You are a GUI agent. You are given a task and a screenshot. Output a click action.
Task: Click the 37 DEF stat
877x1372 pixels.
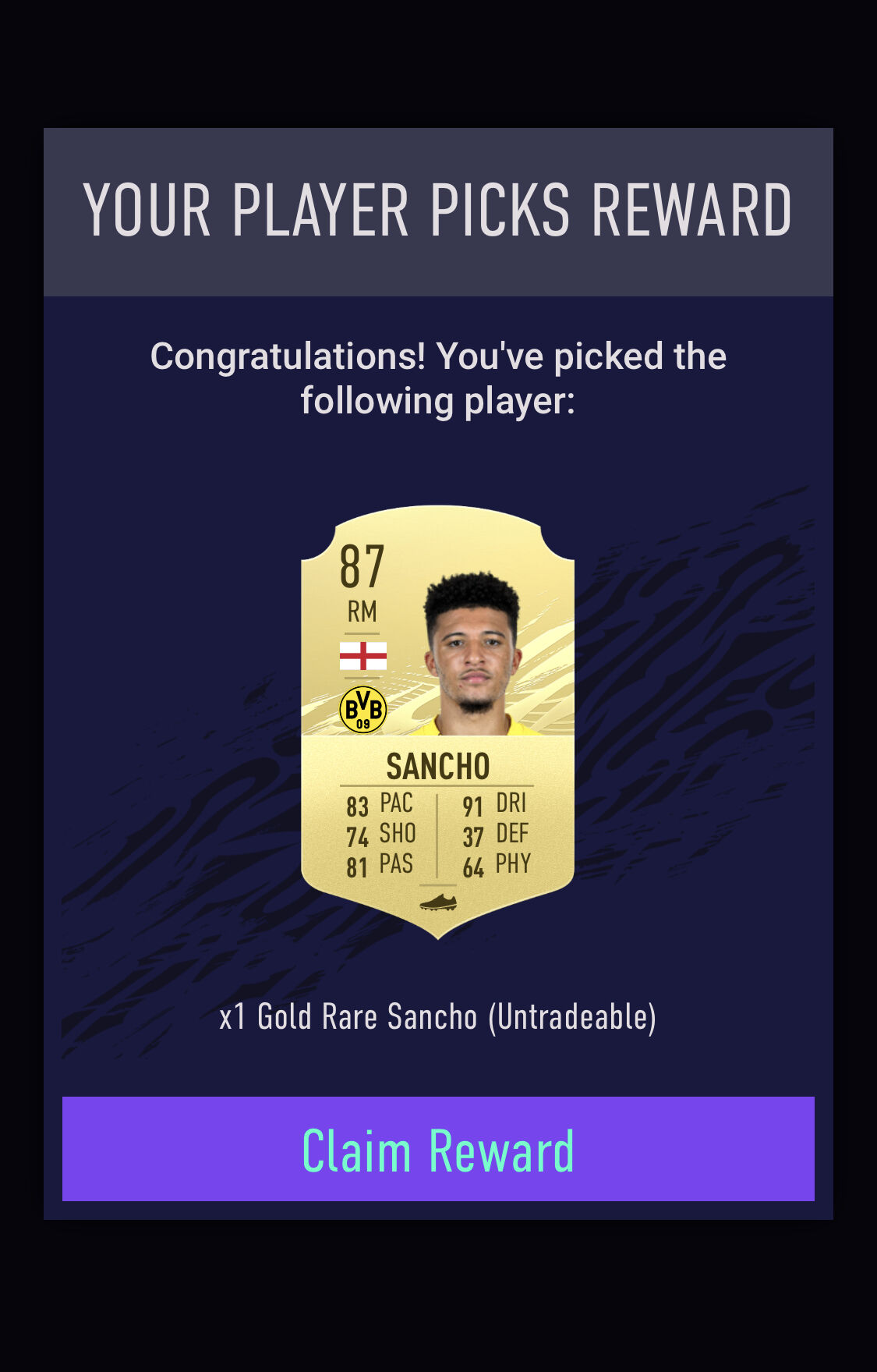495,835
